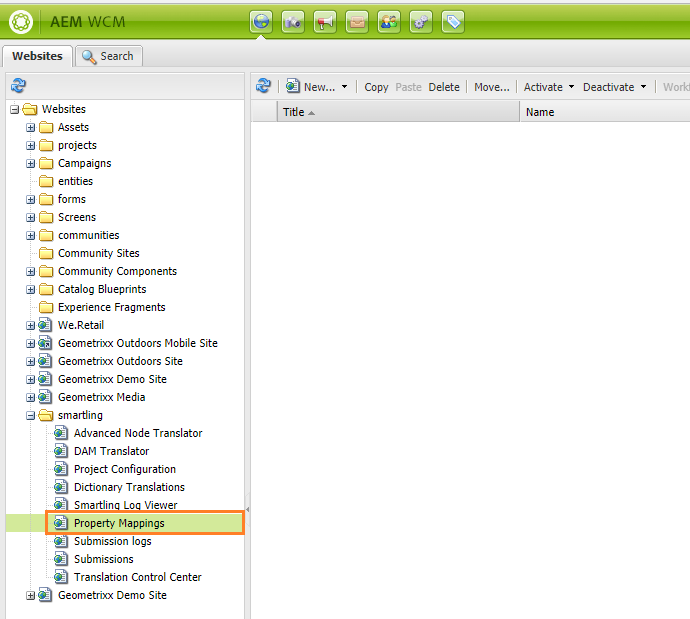Open the Tagging label icon

click(x=453, y=22)
